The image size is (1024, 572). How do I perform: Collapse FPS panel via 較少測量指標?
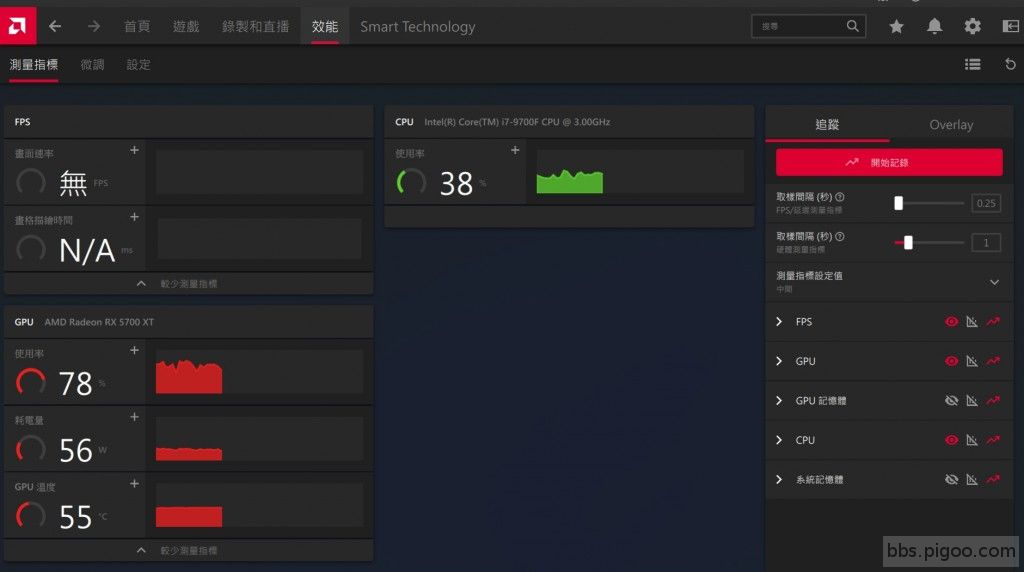pyautogui.click(x=189, y=283)
